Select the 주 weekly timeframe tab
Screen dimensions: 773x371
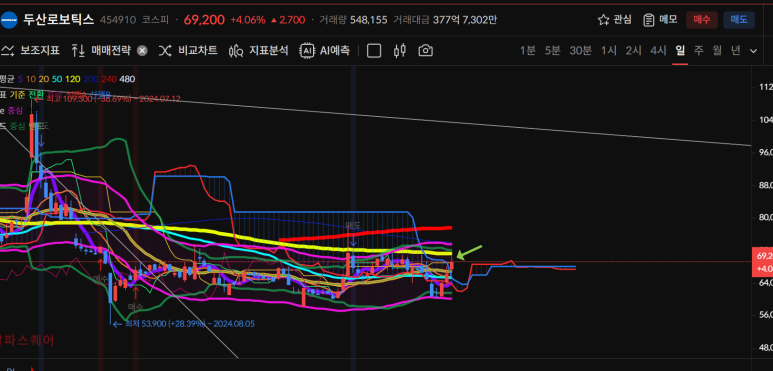click(699, 50)
